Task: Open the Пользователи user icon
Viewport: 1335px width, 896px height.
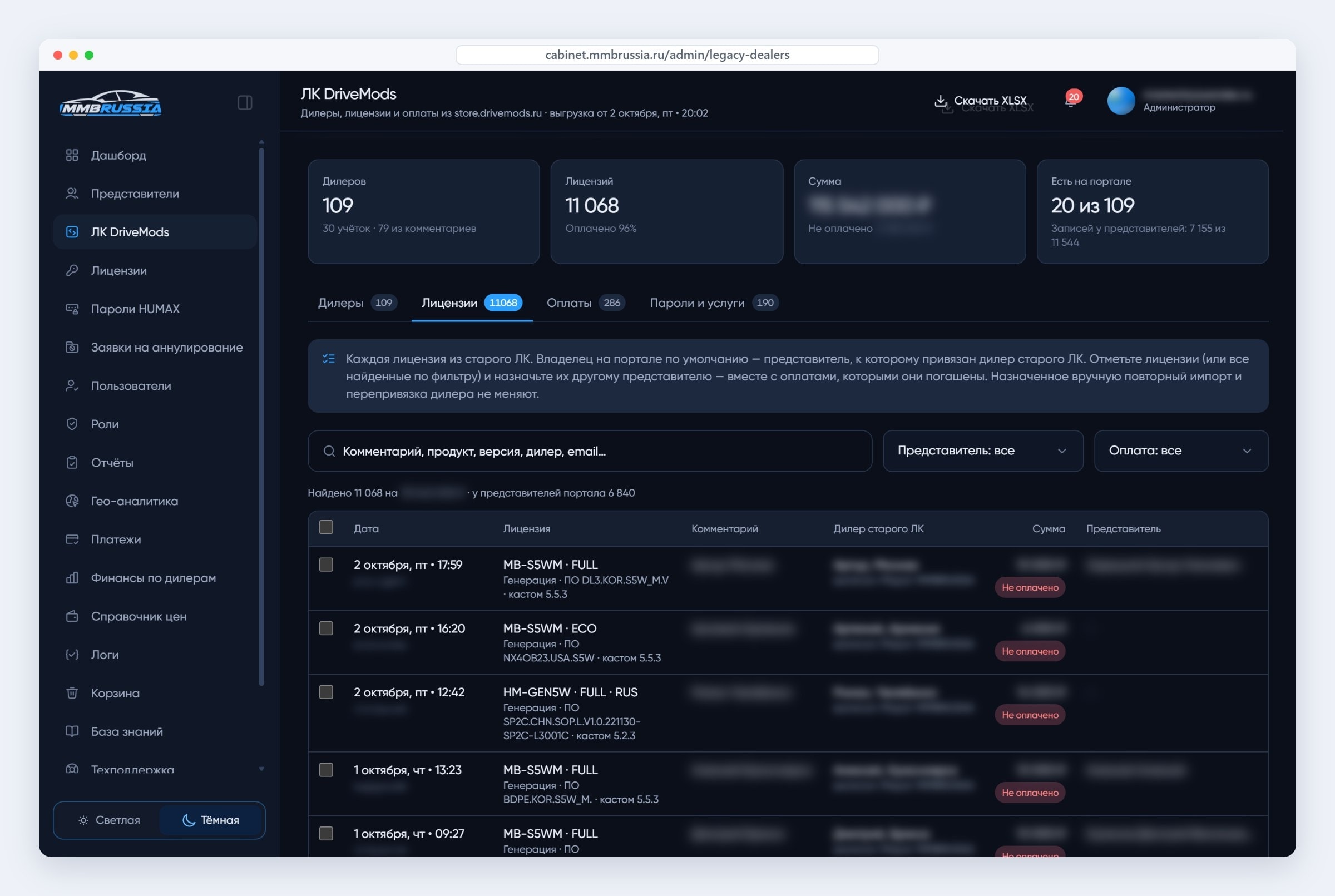Action: coord(72,386)
